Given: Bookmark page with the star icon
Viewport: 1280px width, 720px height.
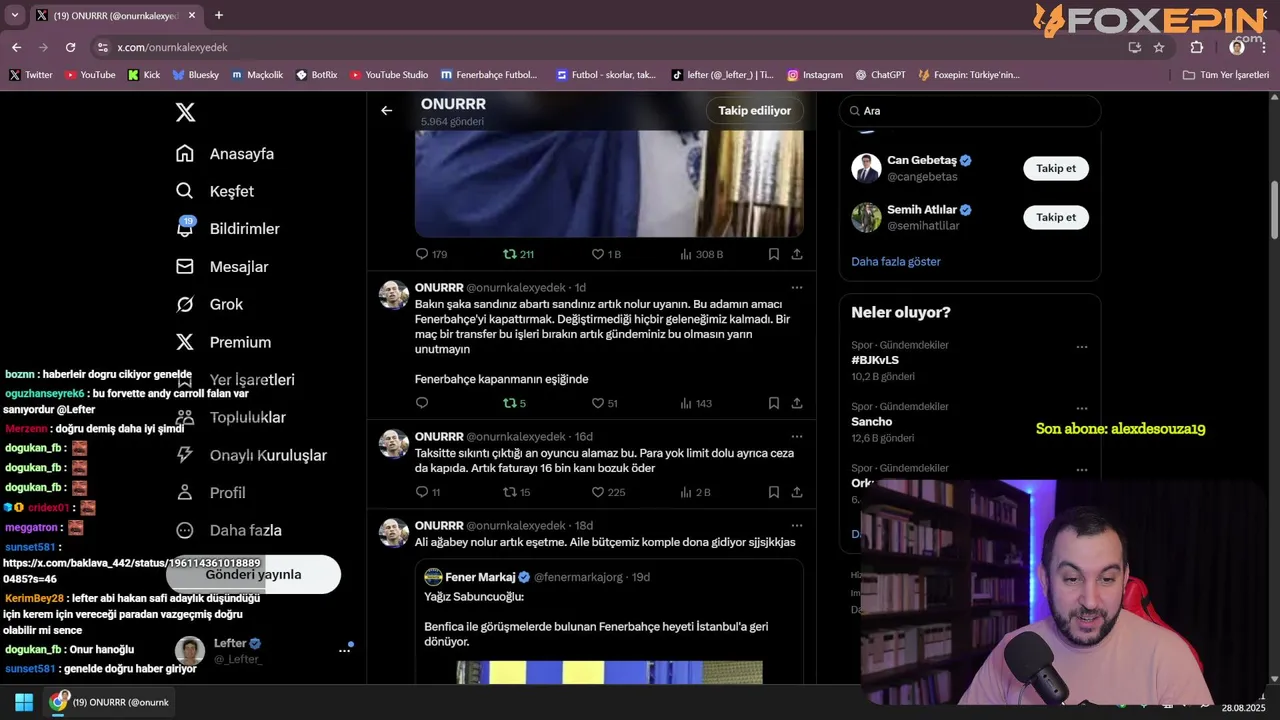Looking at the screenshot, I should tap(1159, 47).
